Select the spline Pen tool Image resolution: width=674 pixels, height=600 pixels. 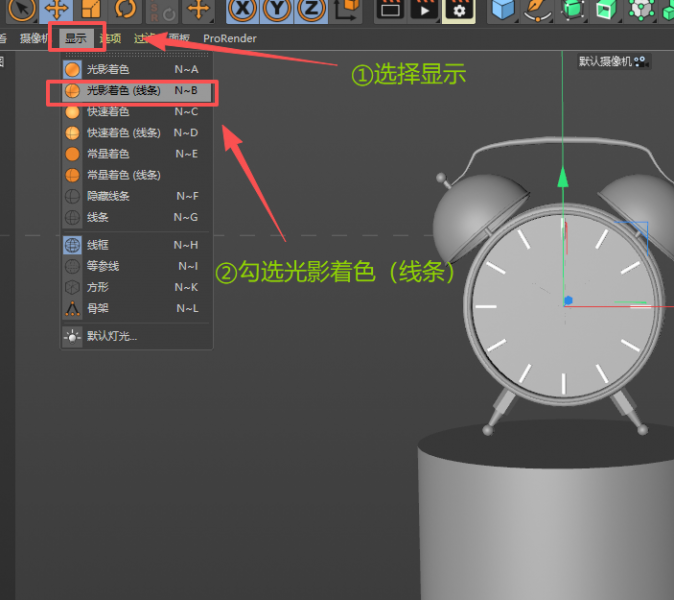(537, 9)
